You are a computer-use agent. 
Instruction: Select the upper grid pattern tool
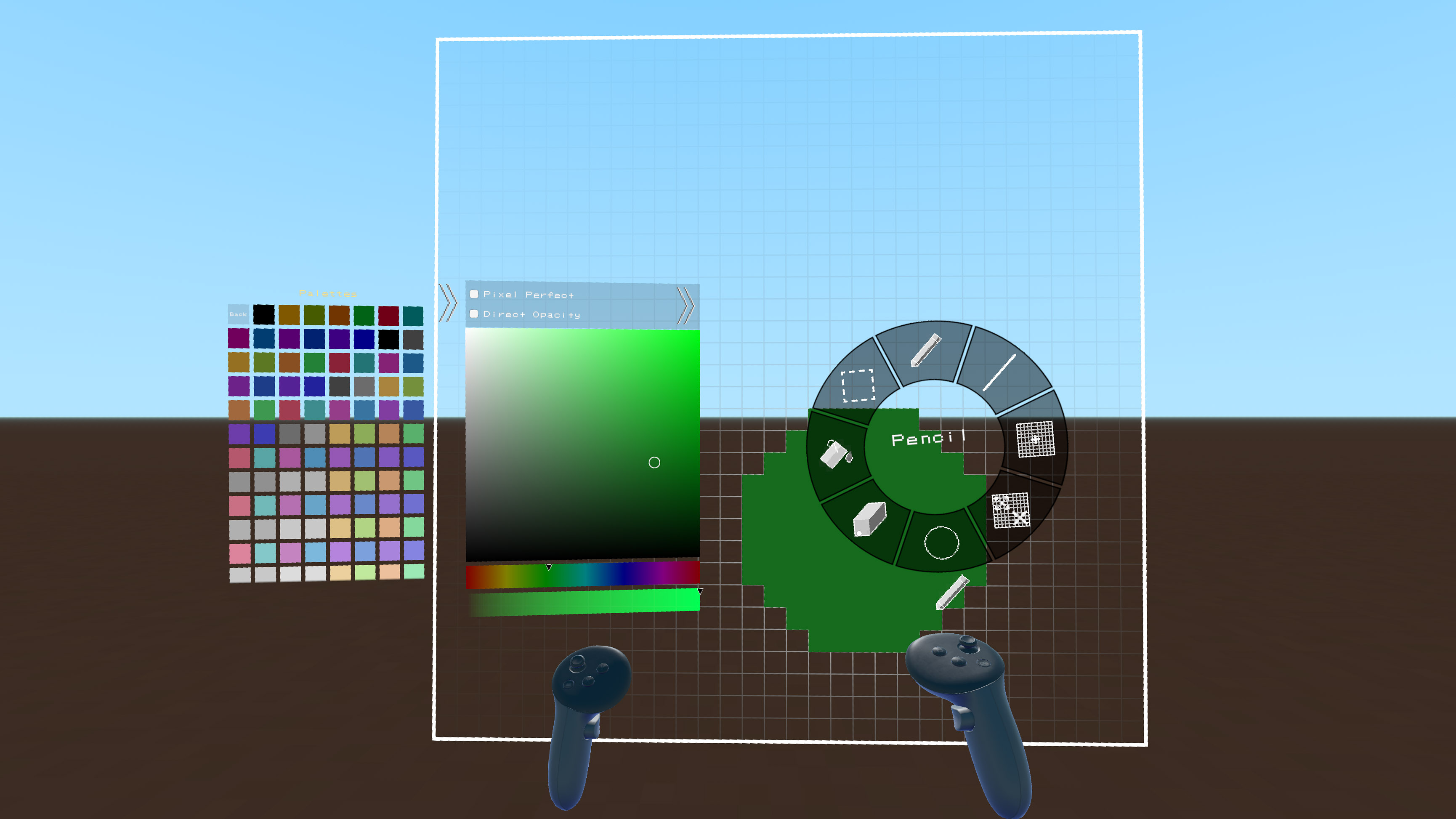point(1035,439)
